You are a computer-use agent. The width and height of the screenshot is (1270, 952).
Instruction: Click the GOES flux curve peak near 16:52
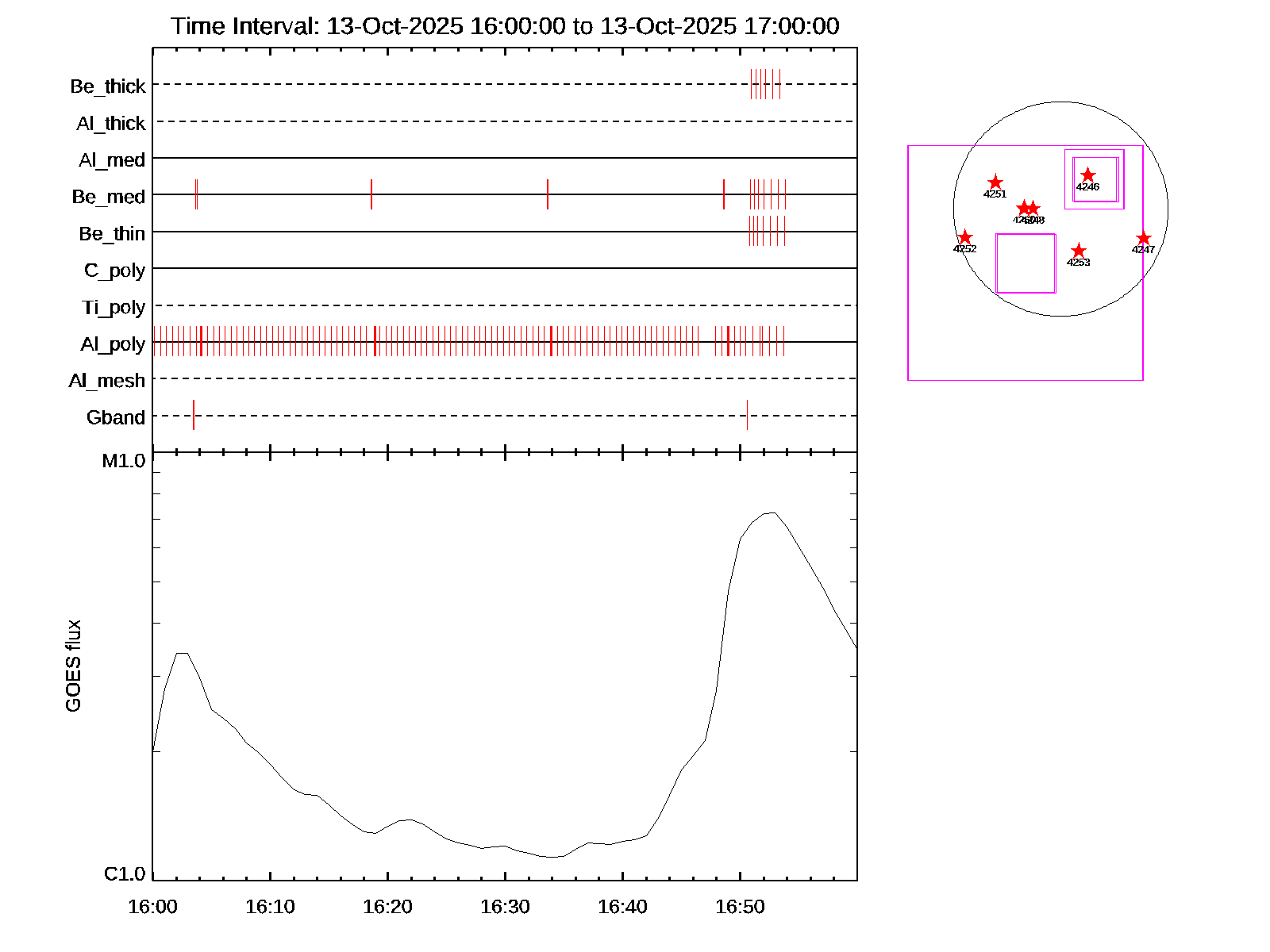770,512
